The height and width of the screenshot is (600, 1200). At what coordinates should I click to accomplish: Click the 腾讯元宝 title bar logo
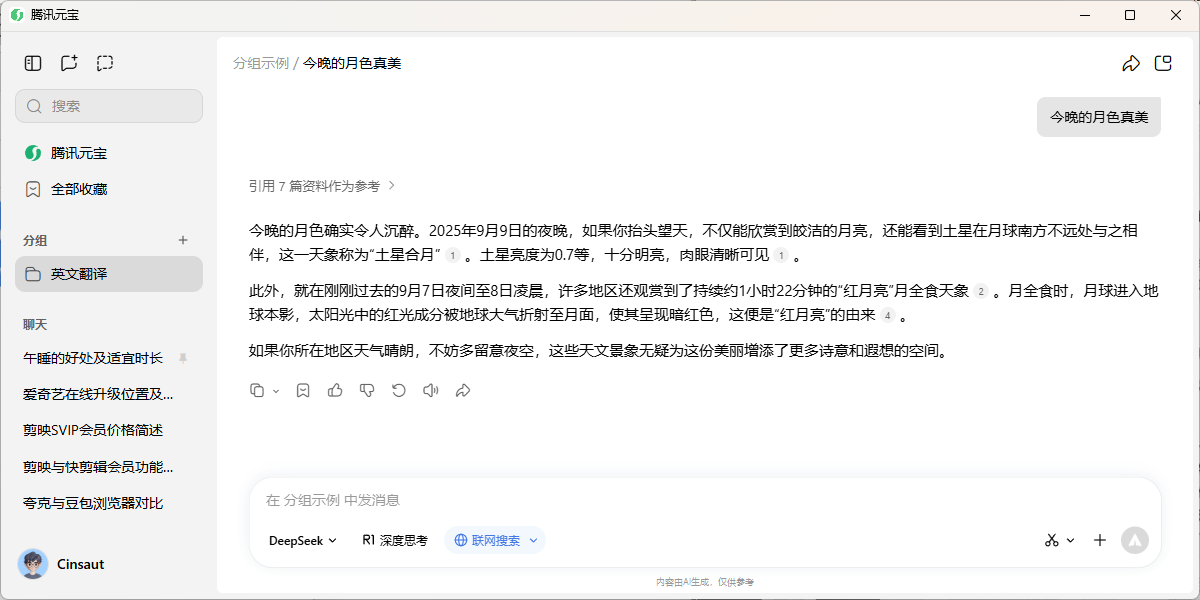16,15
